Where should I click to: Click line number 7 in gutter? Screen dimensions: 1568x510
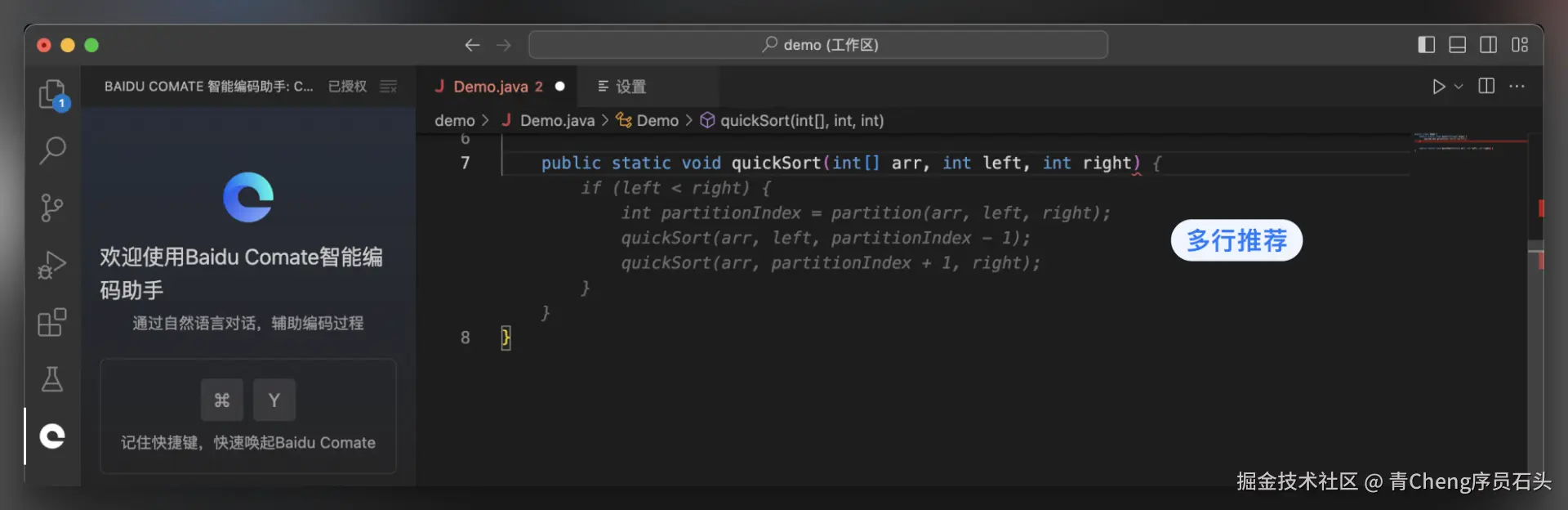pyautogui.click(x=465, y=163)
